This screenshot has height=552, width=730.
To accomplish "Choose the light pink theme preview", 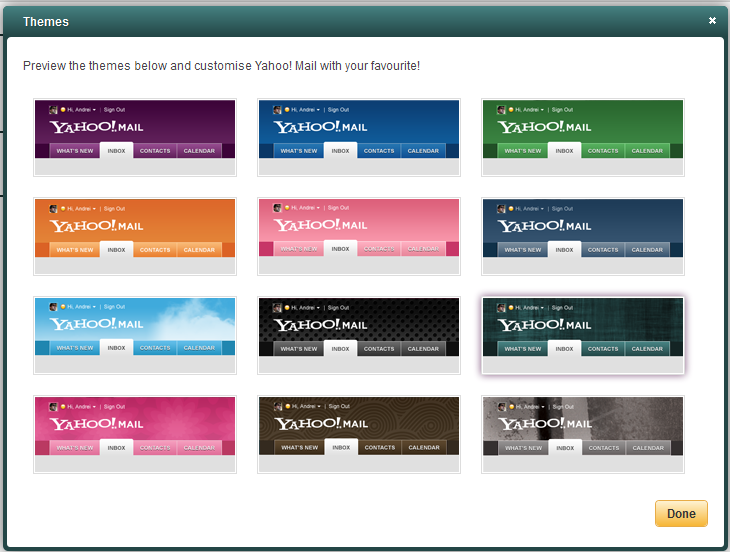I will pos(359,236).
